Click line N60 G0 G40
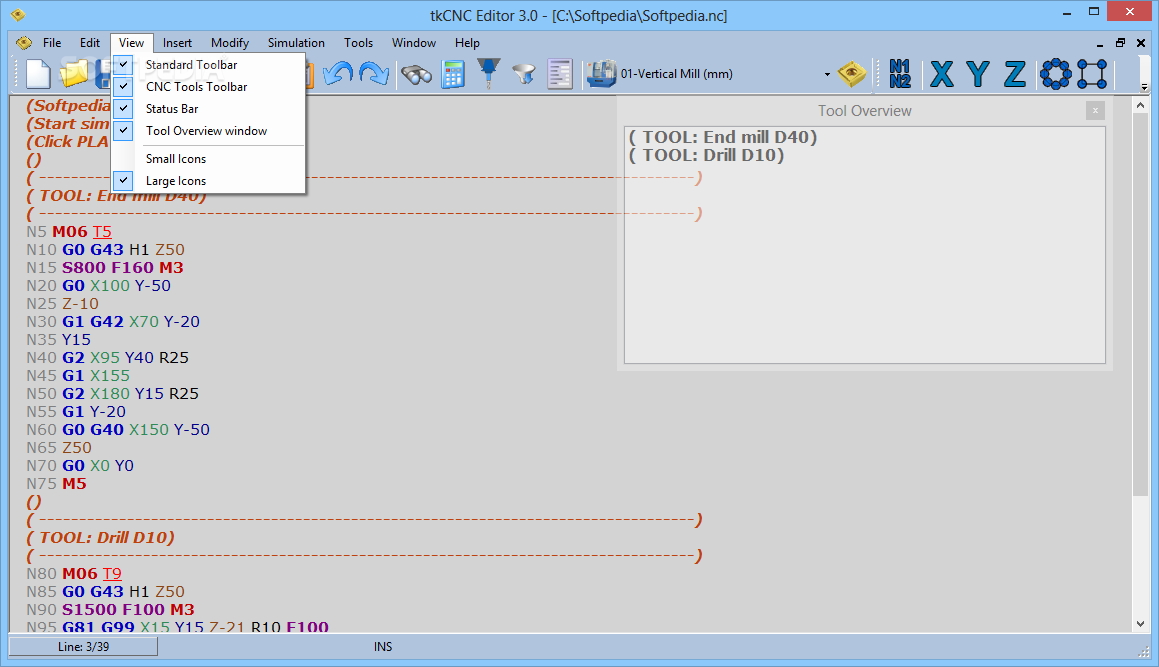 point(118,429)
